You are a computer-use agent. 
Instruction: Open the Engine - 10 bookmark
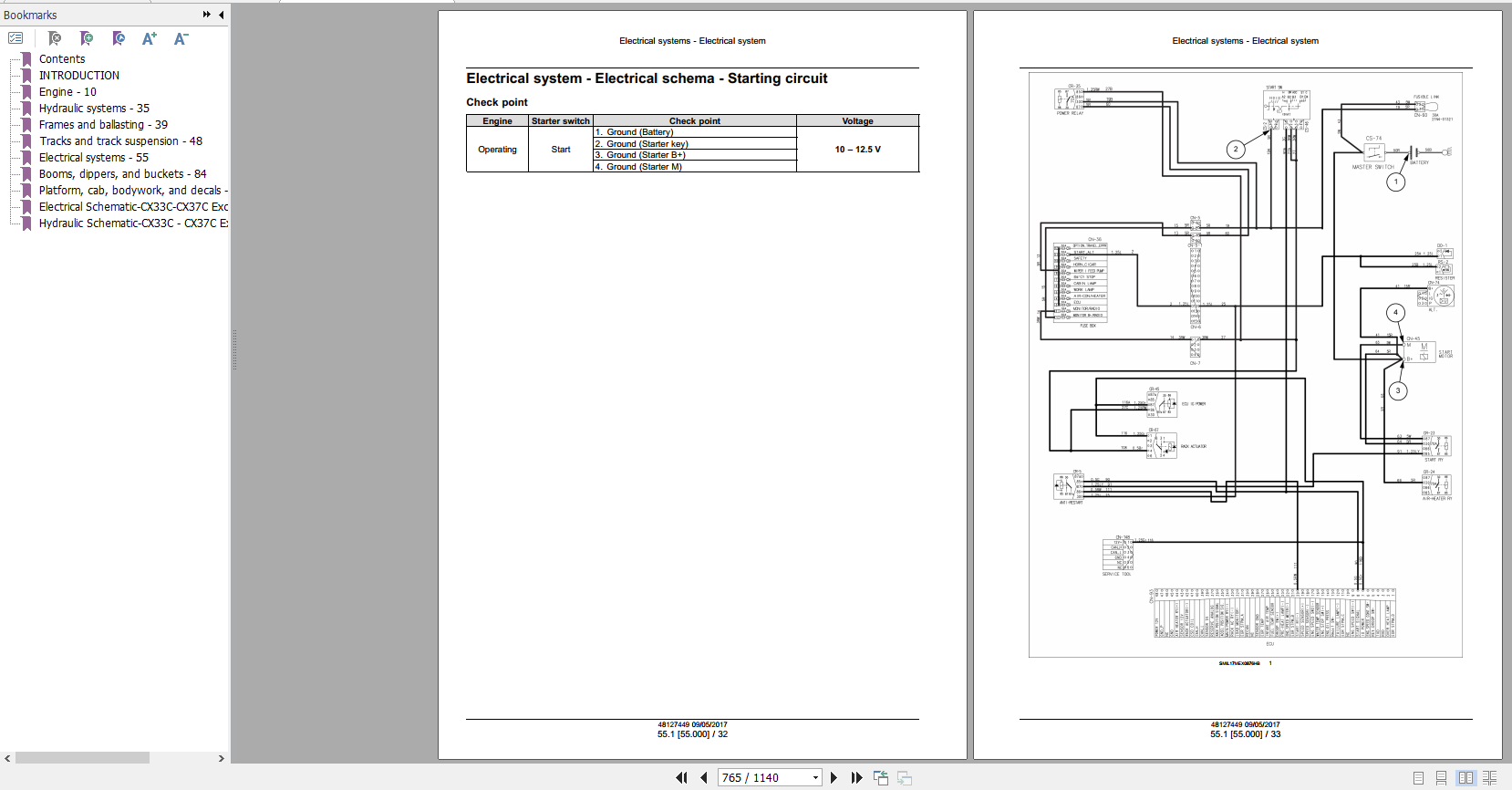[67, 92]
